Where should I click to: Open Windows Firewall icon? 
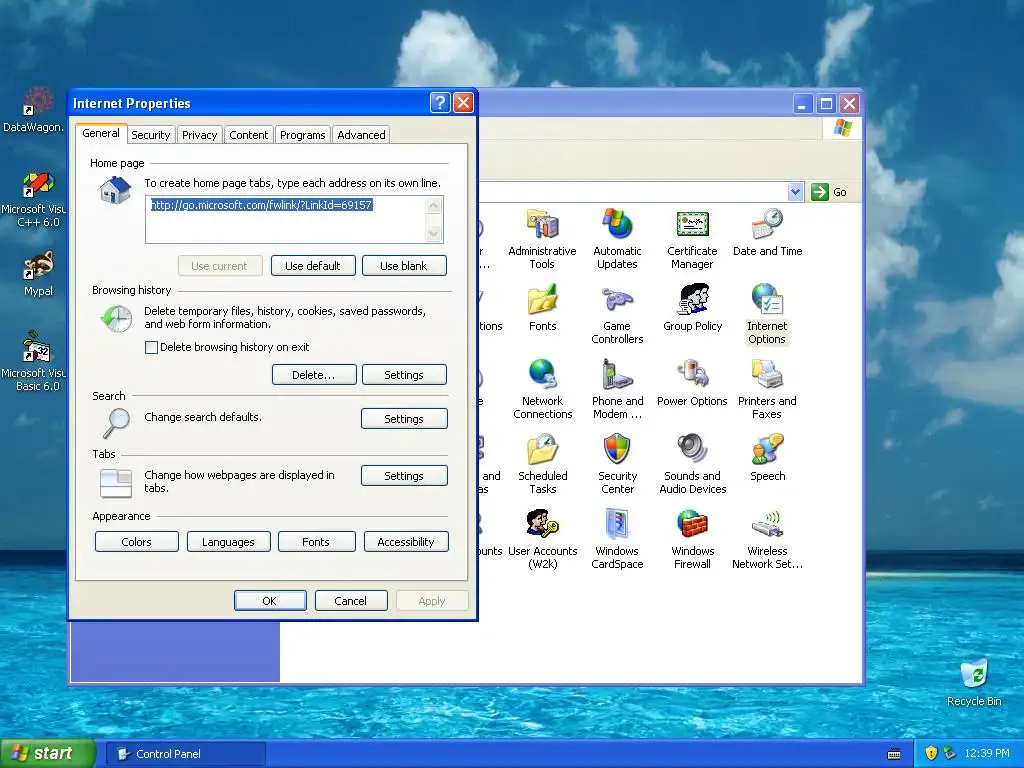tap(692, 539)
